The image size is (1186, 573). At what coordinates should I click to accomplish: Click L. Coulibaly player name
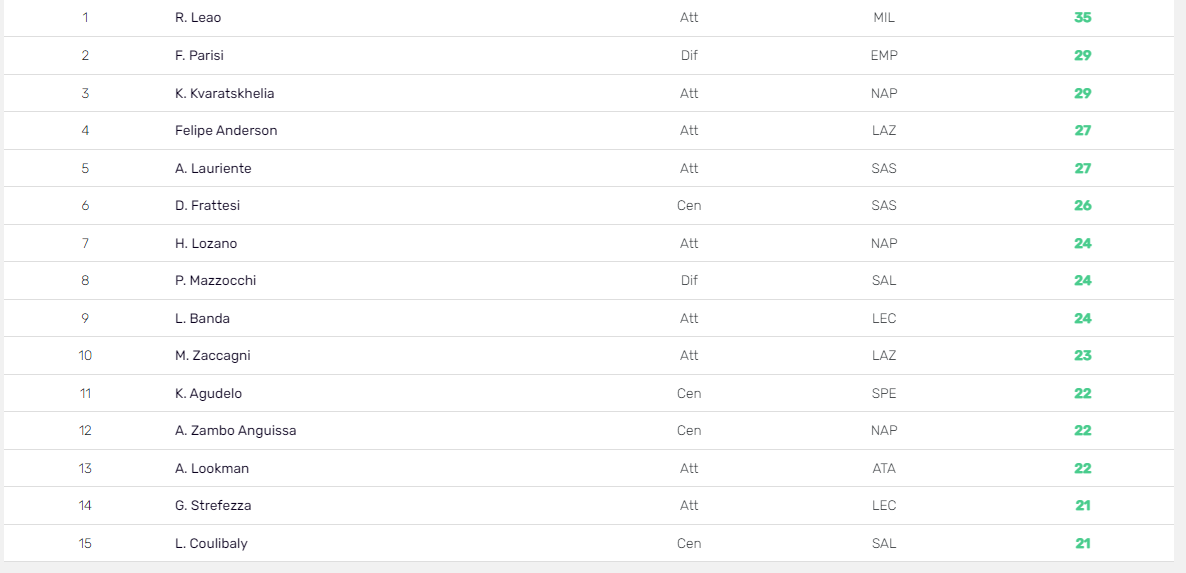click(211, 544)
